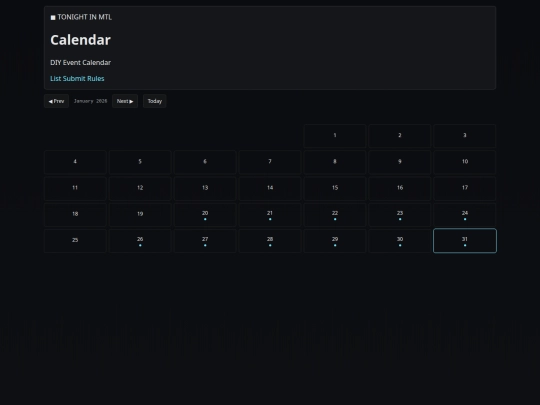Show events for day 29
This screenshot has width=540, height=405.
(x=335, y=240)
